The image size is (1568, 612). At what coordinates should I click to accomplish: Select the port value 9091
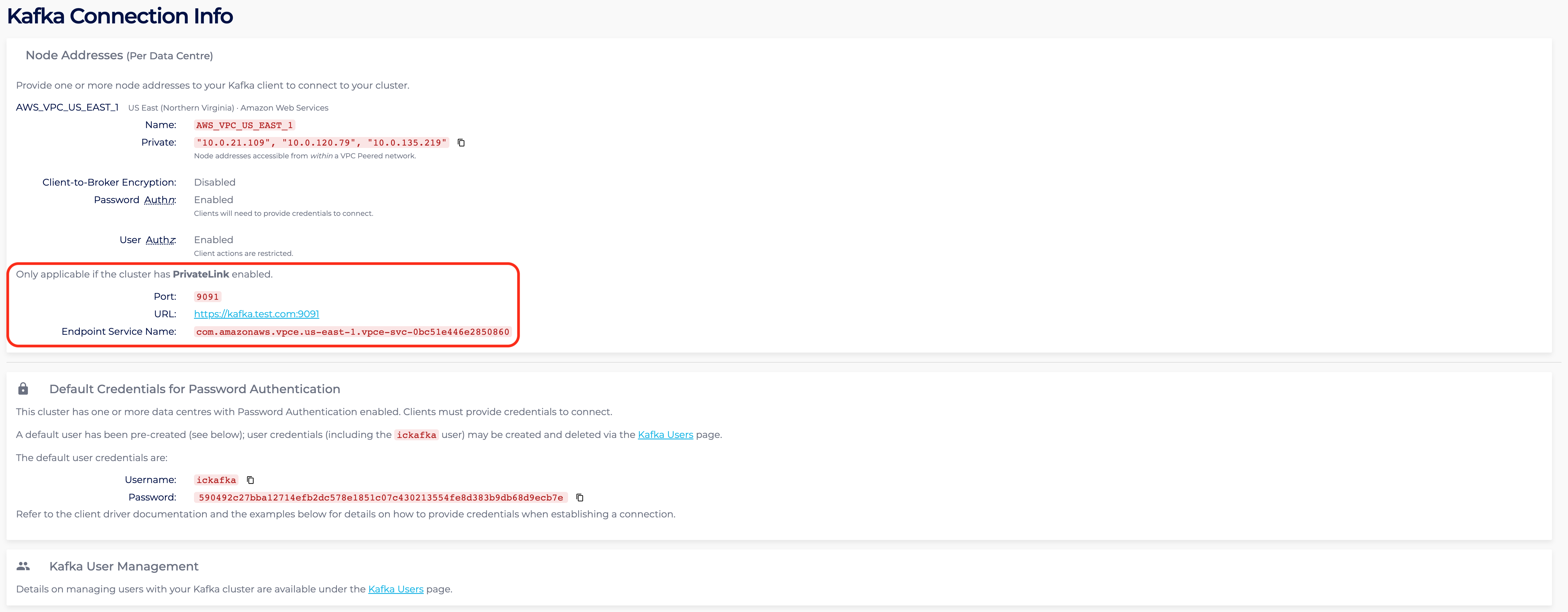point(208,297)
